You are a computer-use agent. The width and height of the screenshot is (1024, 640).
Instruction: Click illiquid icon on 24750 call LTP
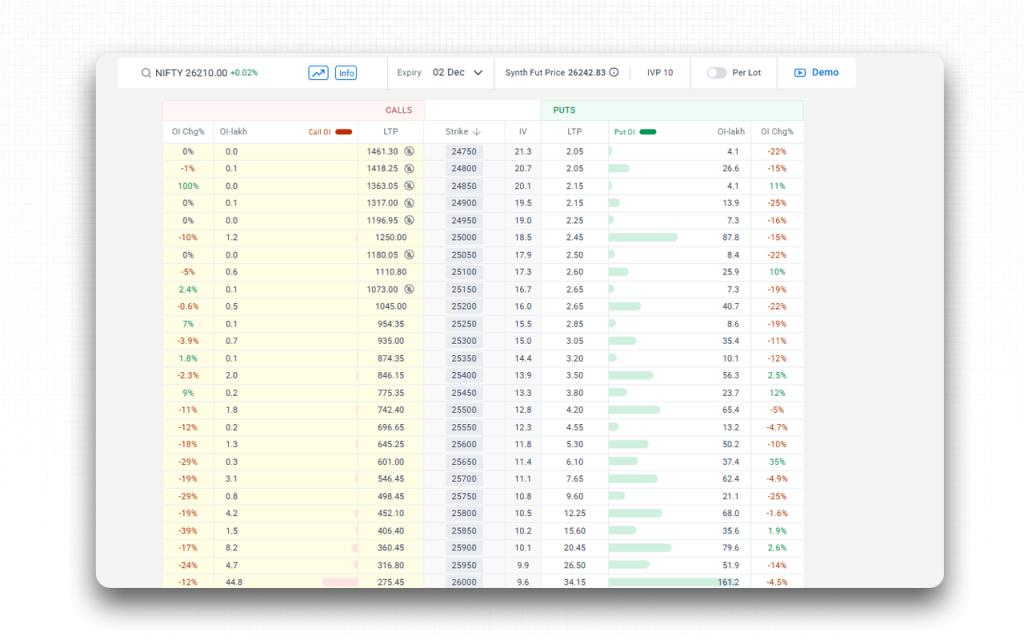click(409, 152)
